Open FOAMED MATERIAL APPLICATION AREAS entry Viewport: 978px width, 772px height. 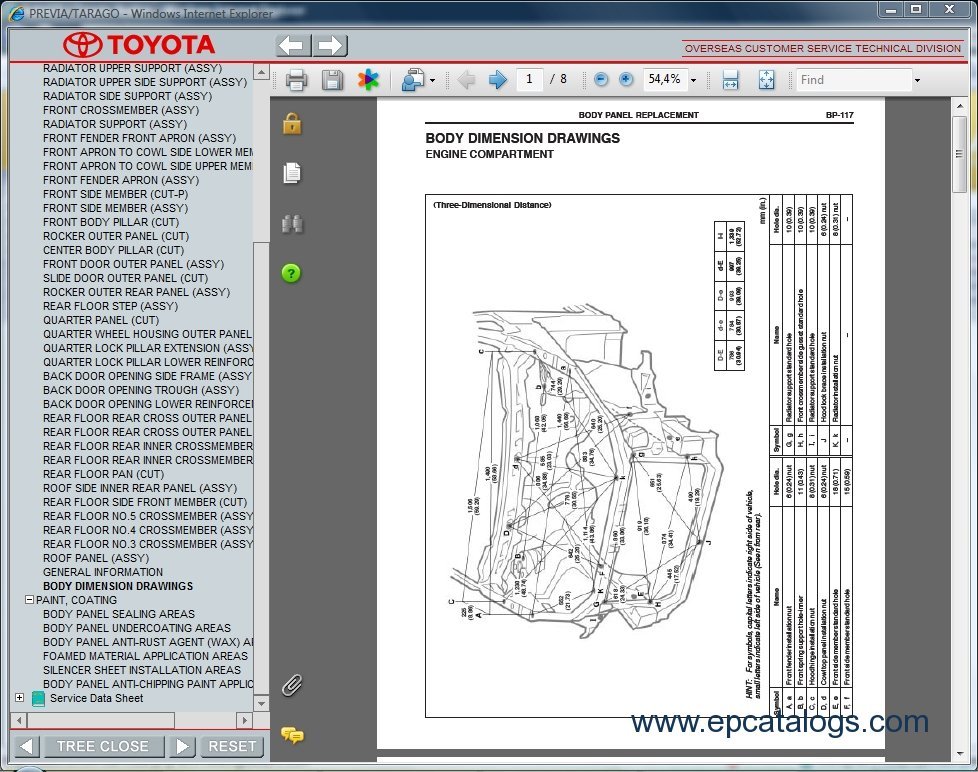145,656
